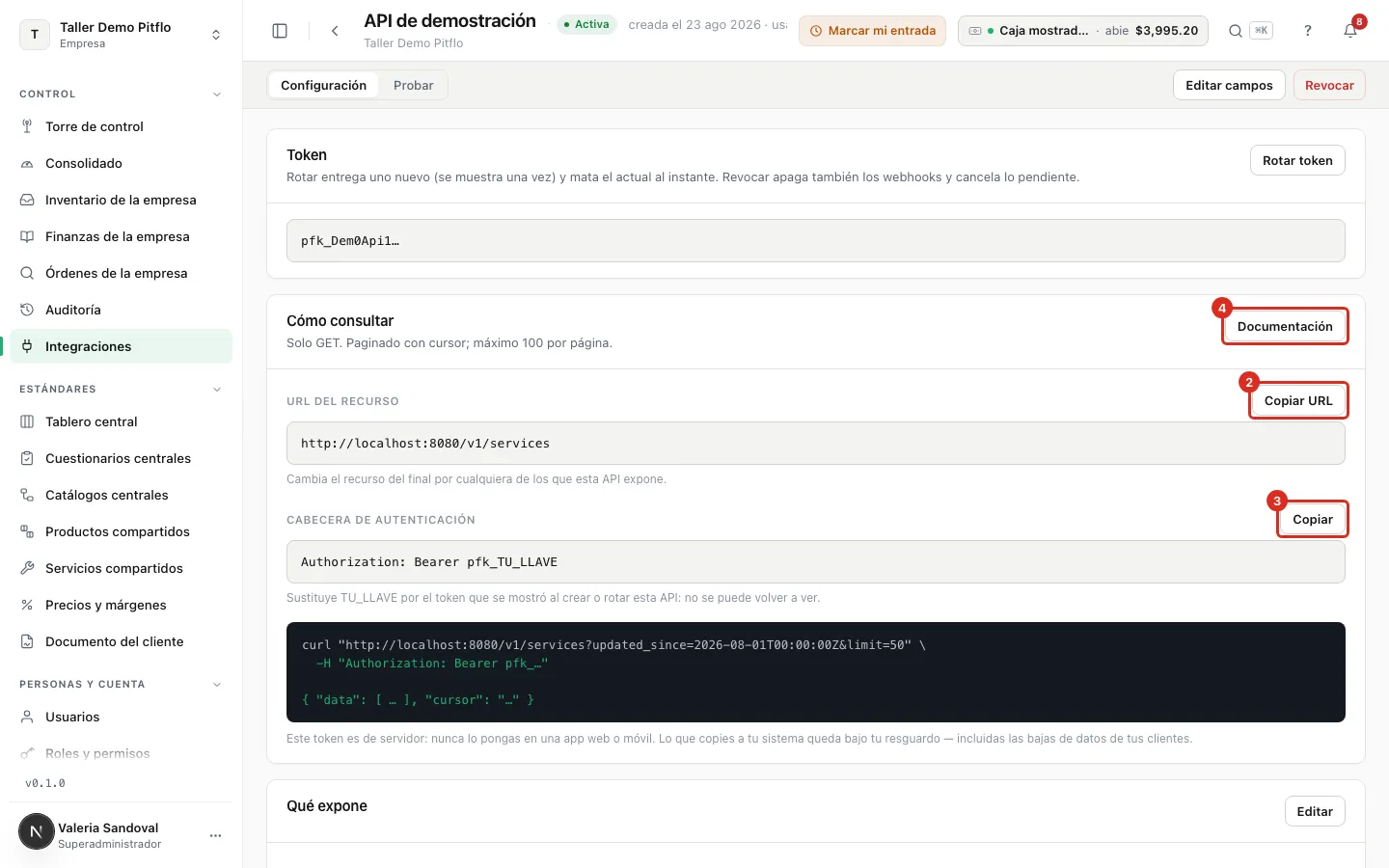
Task: Click the Torre de control icon
Action: click(27, 126)
